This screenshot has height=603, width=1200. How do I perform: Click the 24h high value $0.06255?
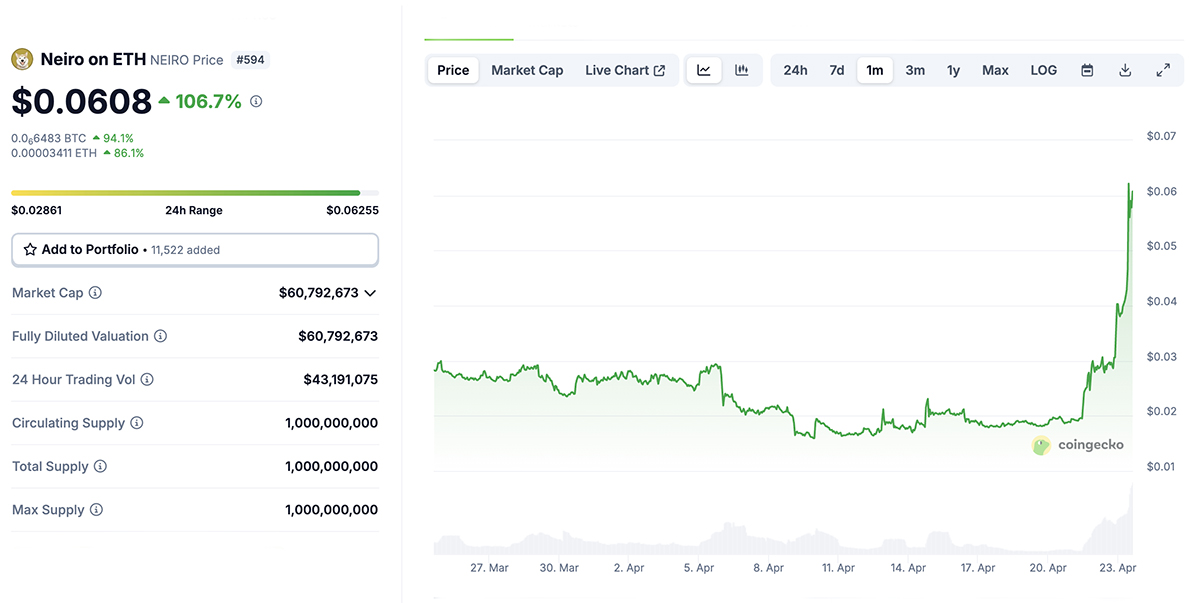tap(352, 210)
